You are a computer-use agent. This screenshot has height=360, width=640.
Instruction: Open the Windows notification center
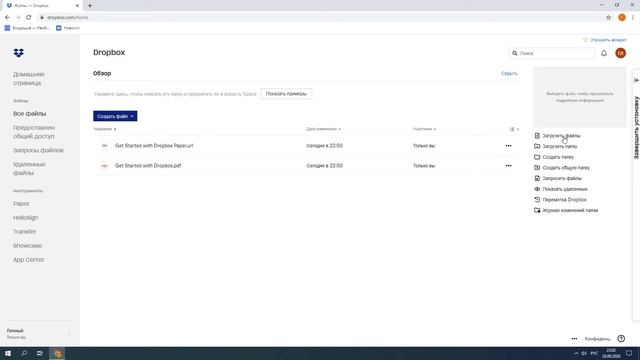click(x=629, y=353)
